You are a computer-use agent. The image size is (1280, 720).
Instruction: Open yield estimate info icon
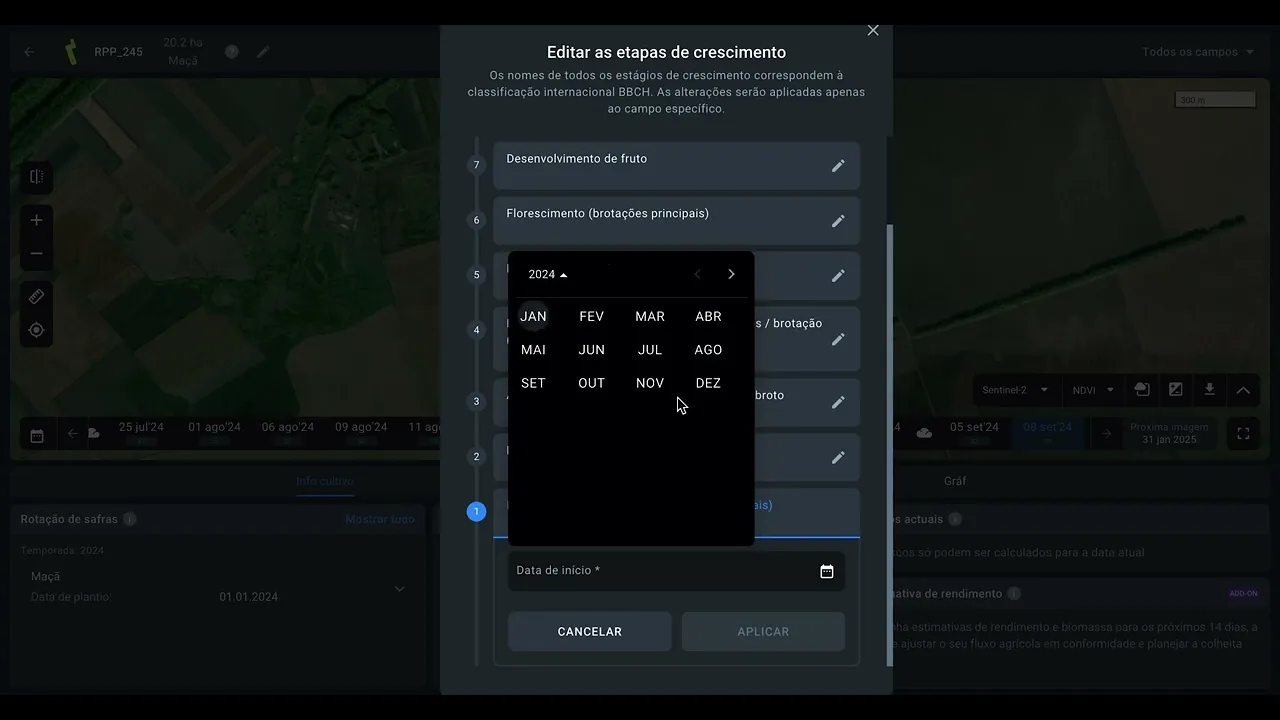(1014, 594)
